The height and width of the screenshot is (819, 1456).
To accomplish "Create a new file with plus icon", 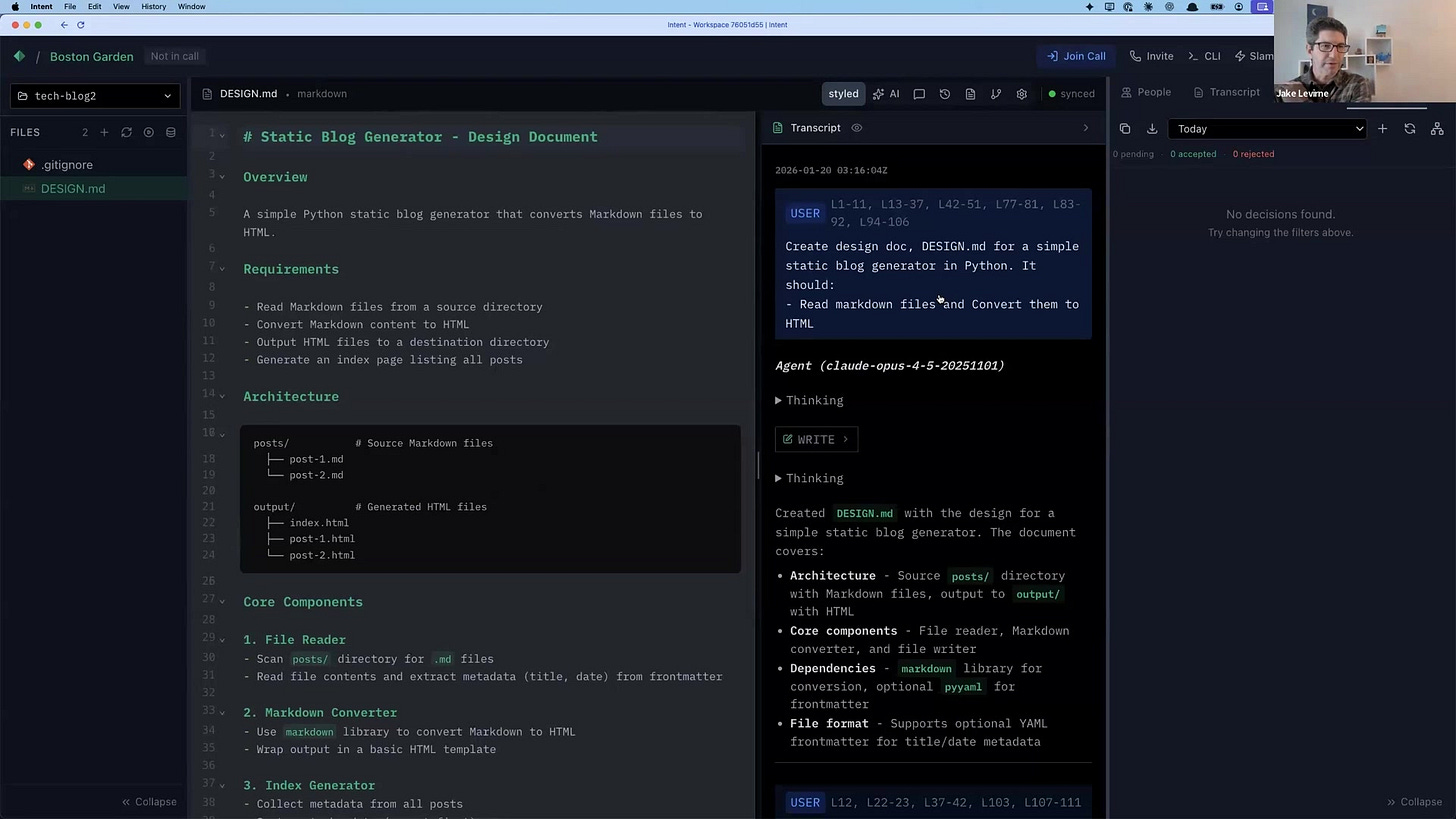I will pyautogui.click(x=104, y=131).
